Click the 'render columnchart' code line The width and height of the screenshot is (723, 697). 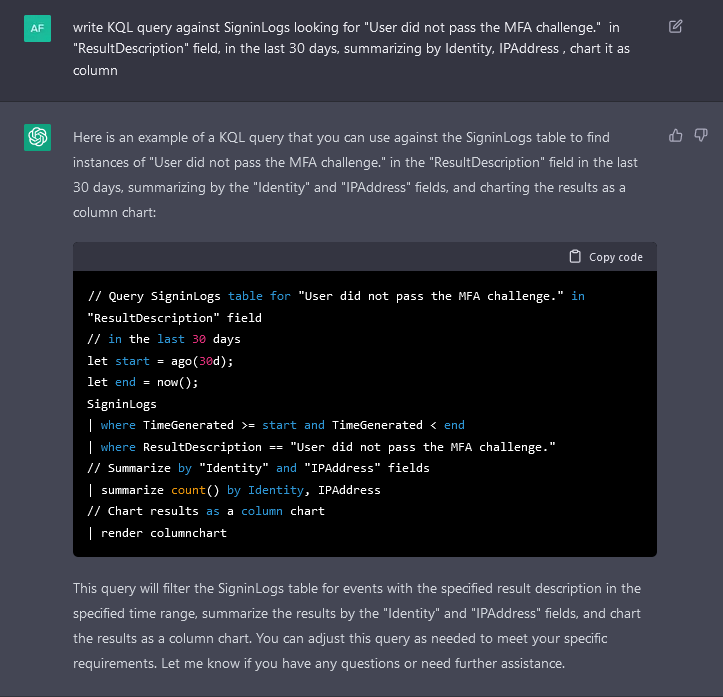tap(157, 533)
